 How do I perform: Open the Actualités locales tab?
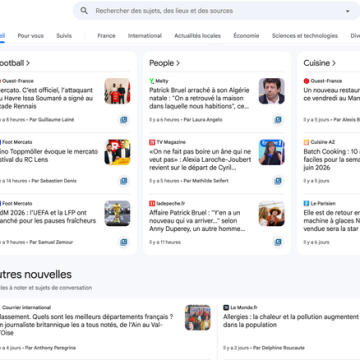pos(197,36)
